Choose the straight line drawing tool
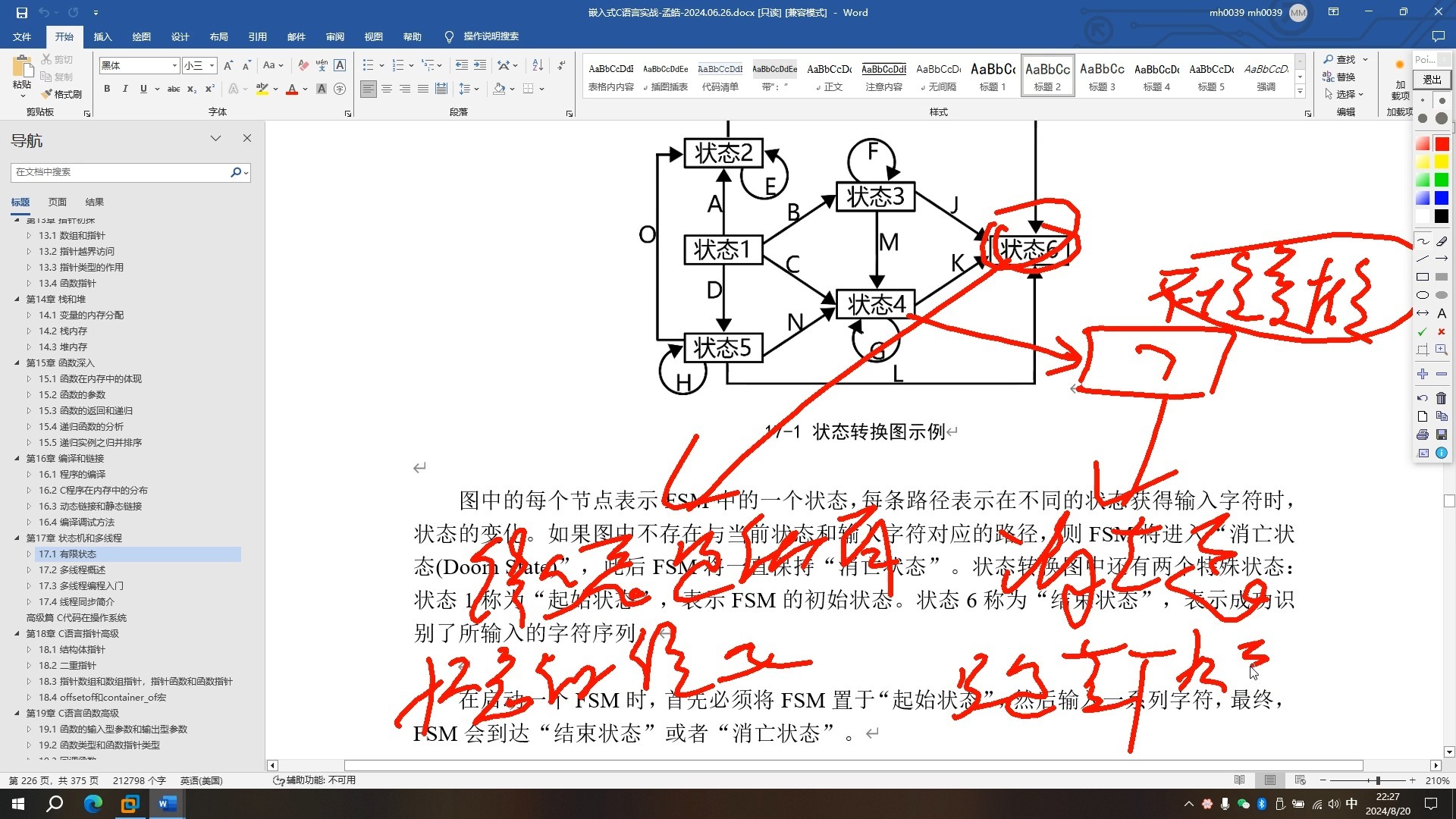Image resolution: width=1456 pixels, height=819 pixels. [x=1423, y=259]
